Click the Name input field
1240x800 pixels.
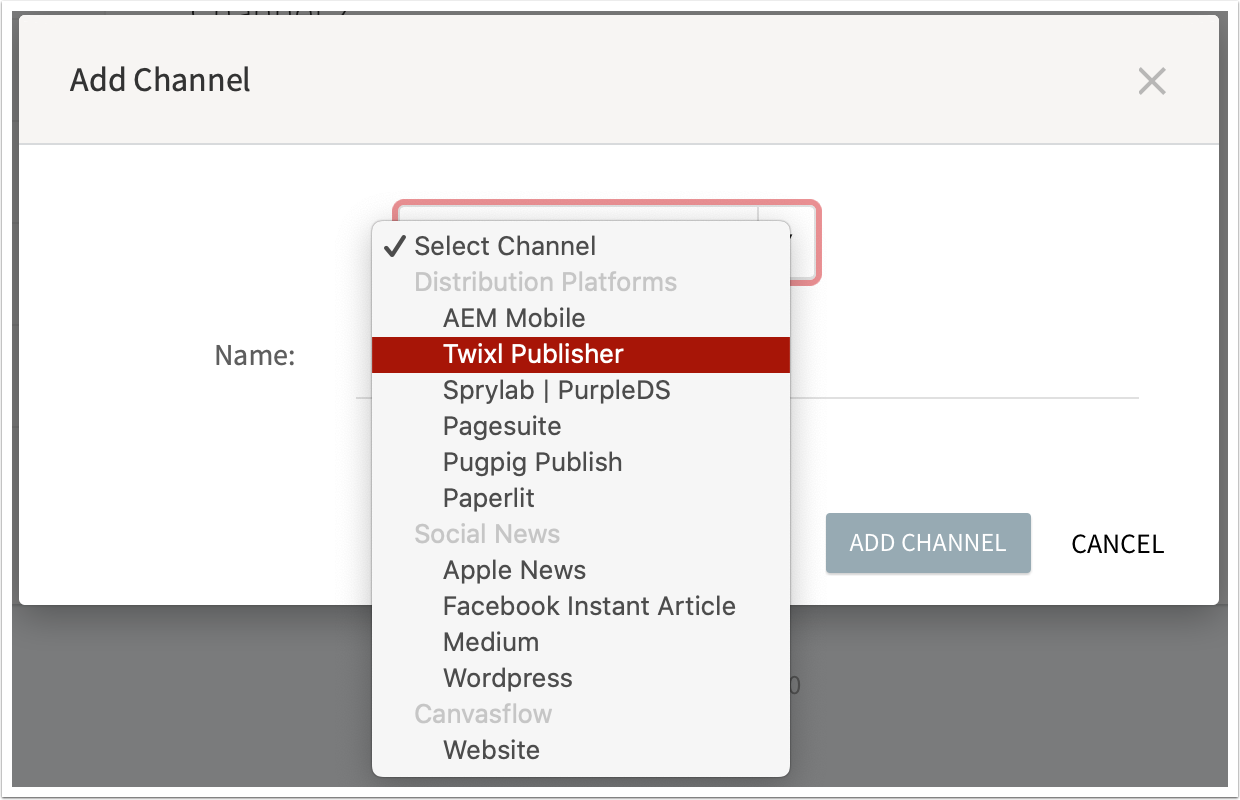(x=964, y=356)
